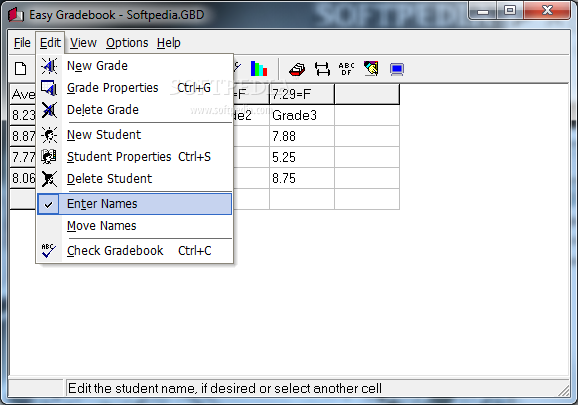Image resolution: width=578 pixels, height=405 pixels.
Task: Choose Delete Student menu entry
Action: [x=135, y=179]
